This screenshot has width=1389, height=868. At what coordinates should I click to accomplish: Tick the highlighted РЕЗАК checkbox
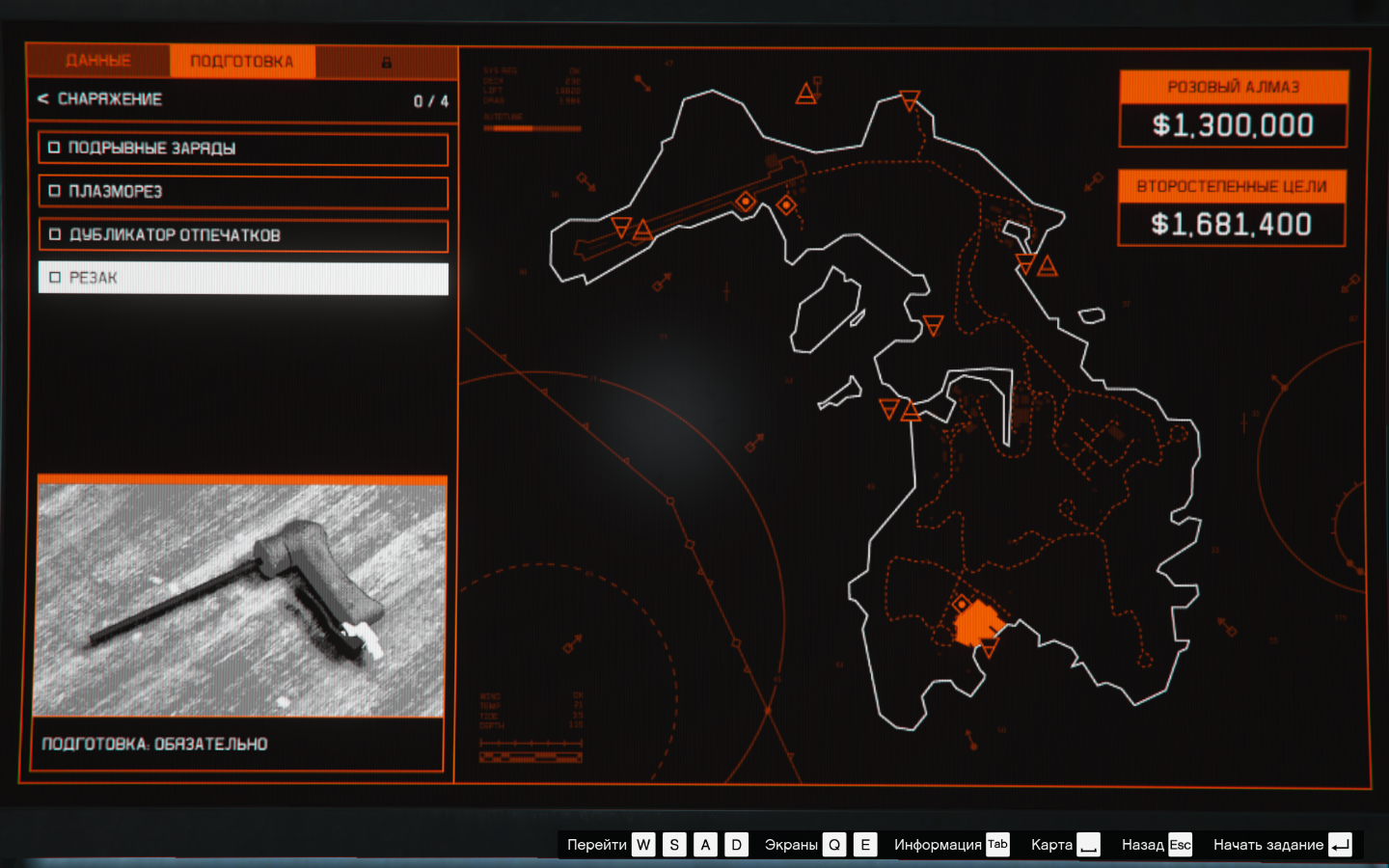click(x=54, y=278)
